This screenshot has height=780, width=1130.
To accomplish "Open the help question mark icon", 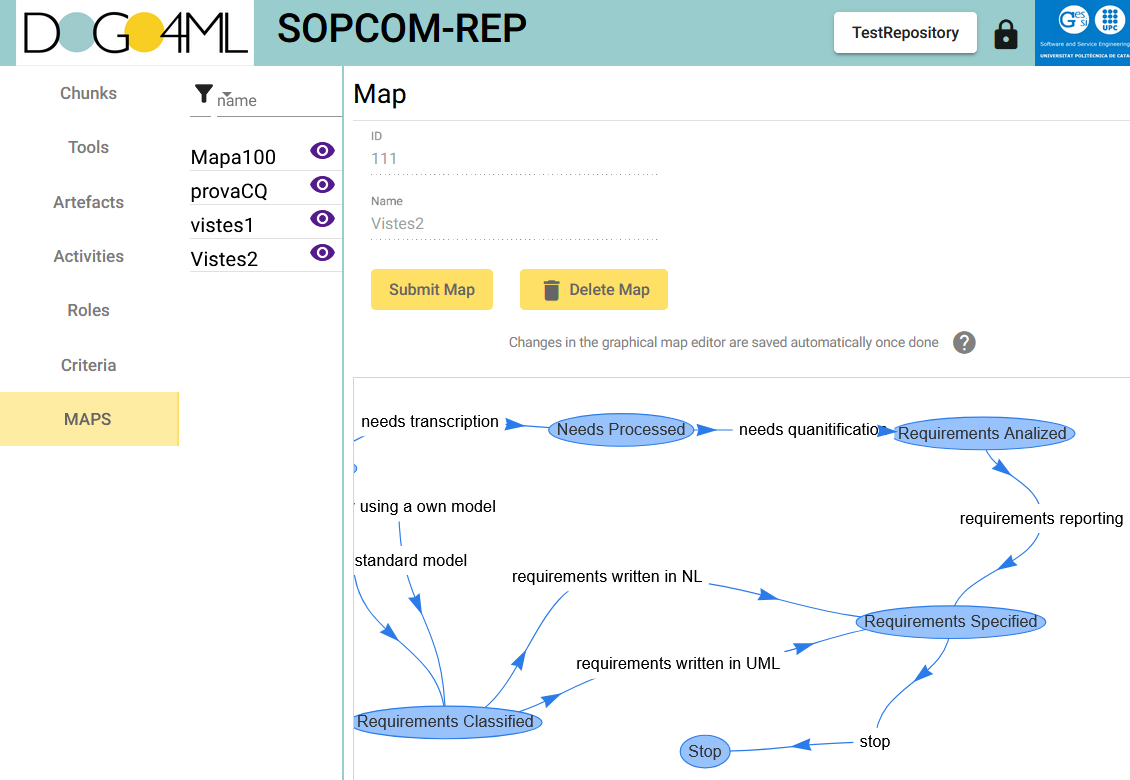I will [x=963, y=343].
